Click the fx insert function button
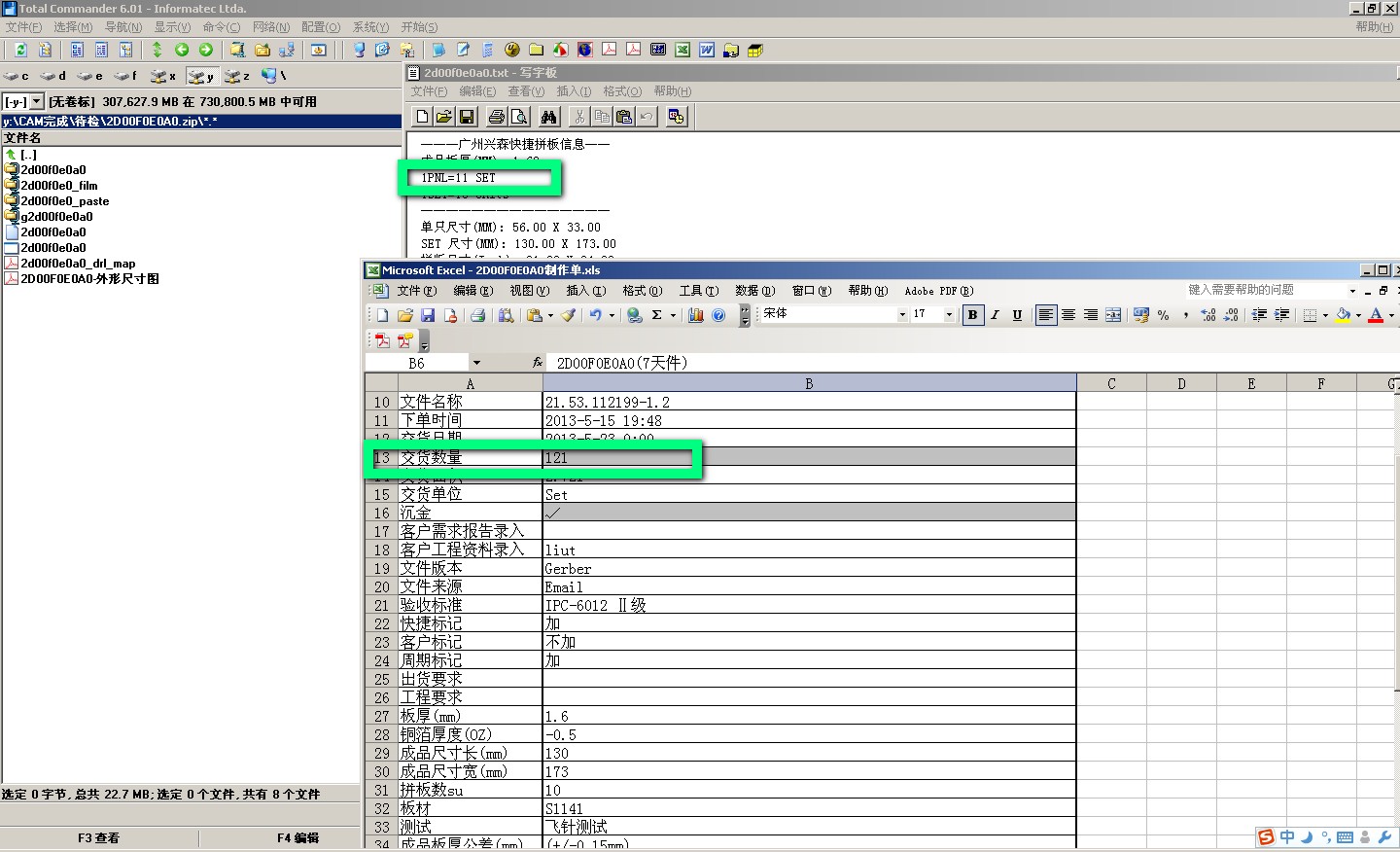1400x852 pixels. point(537,363)
